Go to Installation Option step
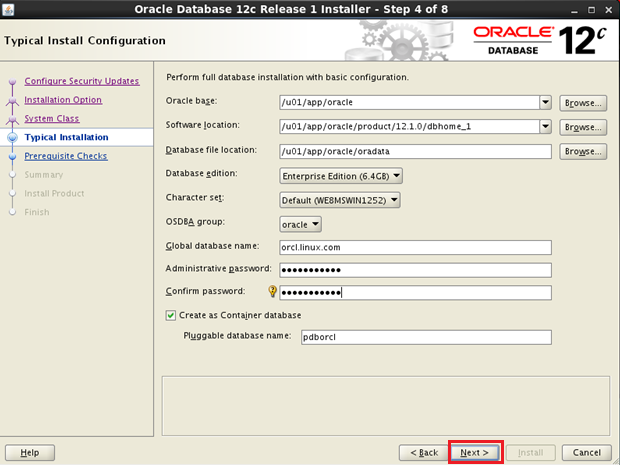620x465 pixels. (63, 100)
